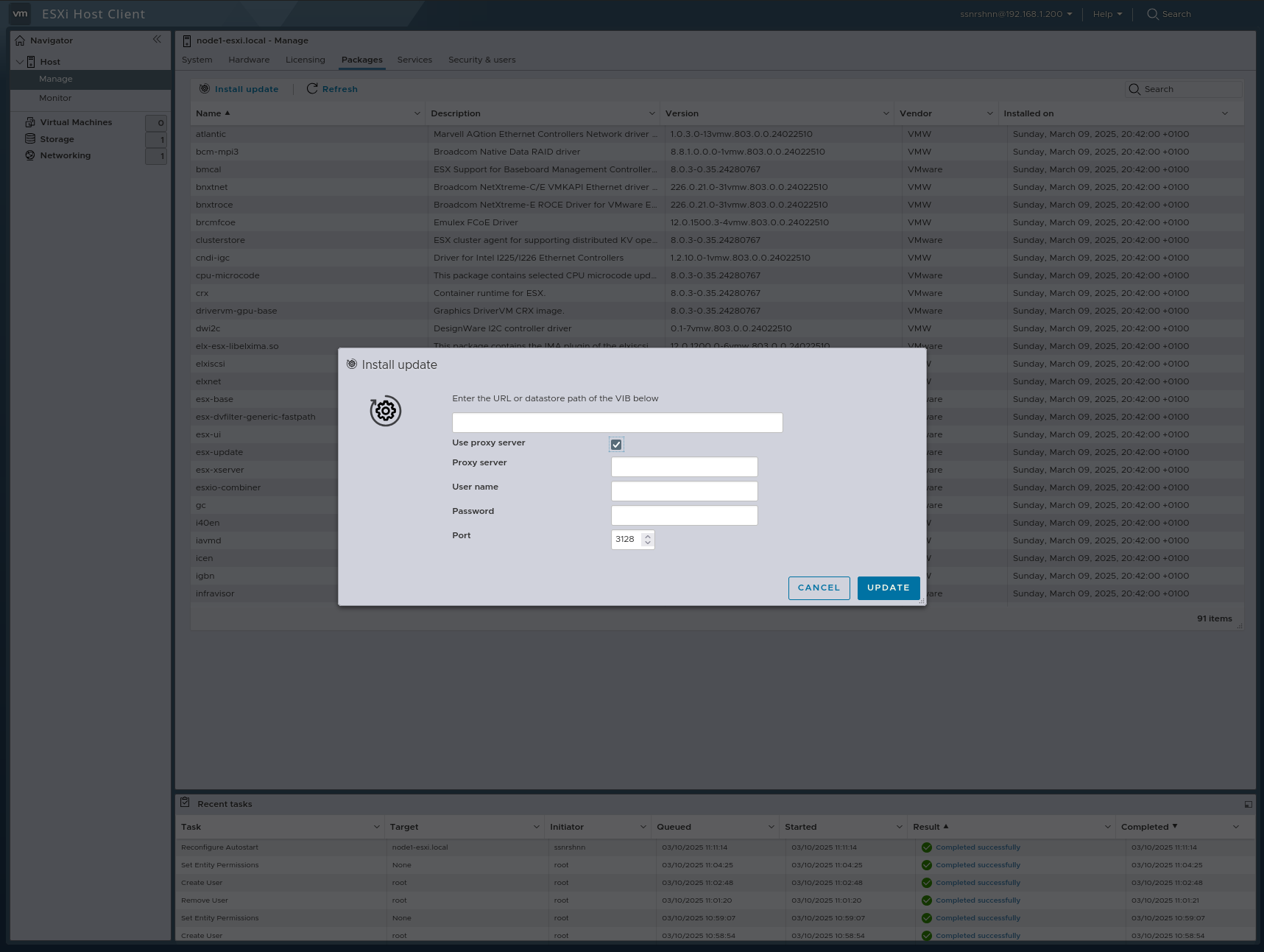
Task: Select the VMware logo icon
Action: [x=20, y=13]
